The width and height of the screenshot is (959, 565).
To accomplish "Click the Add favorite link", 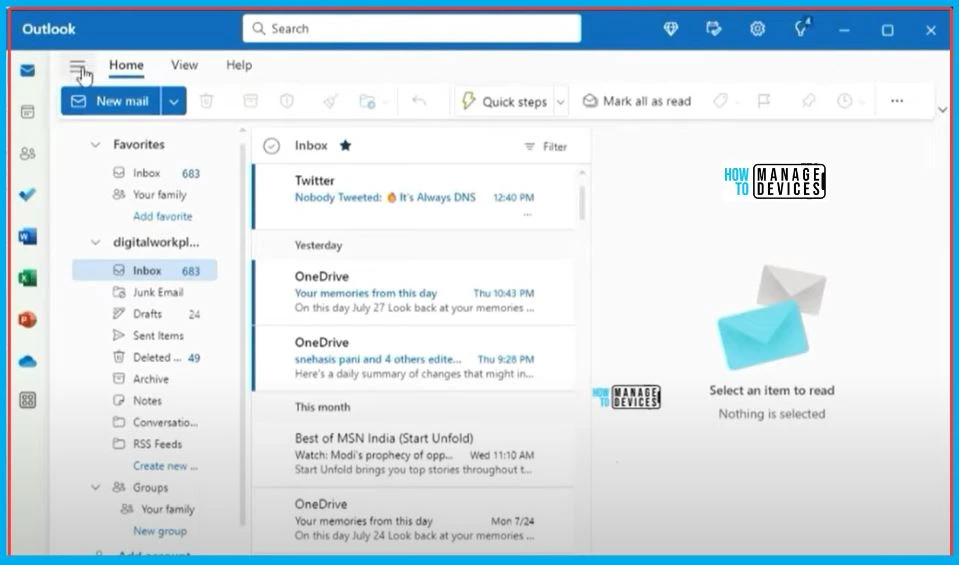I will click(163, 216).
